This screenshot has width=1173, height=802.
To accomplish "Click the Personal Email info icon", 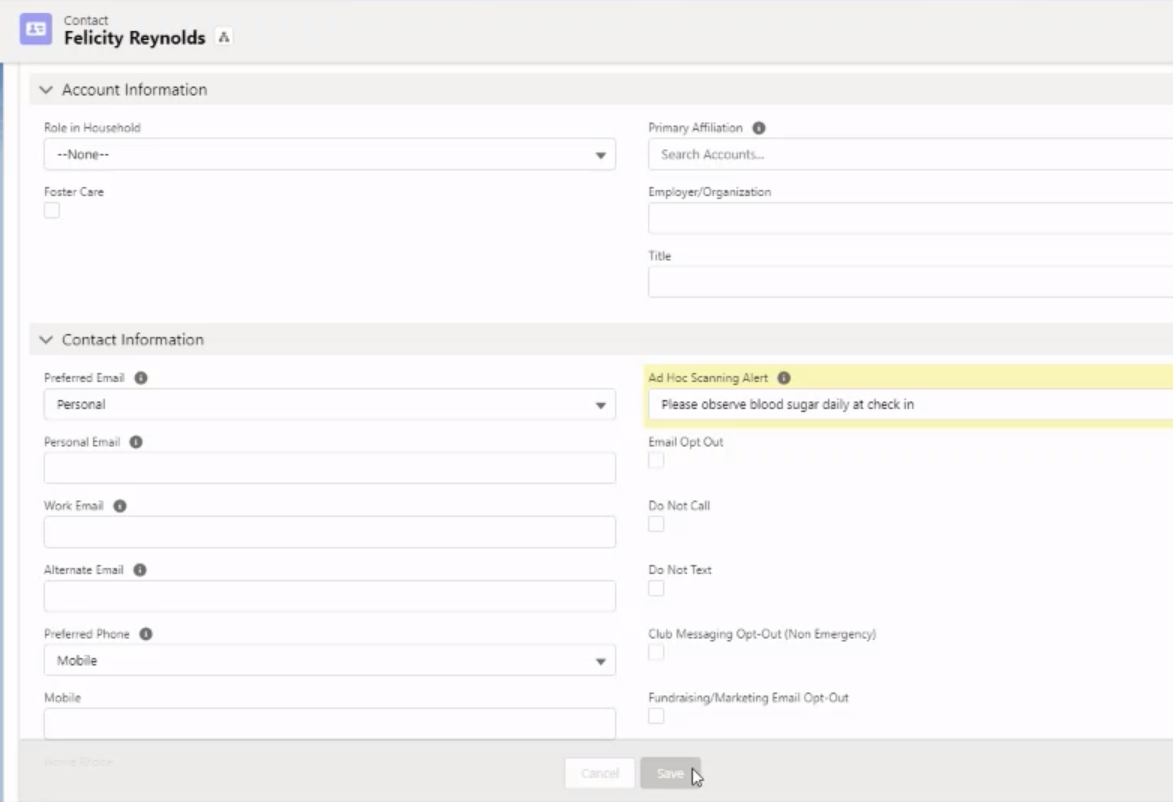I will point(134,443).
